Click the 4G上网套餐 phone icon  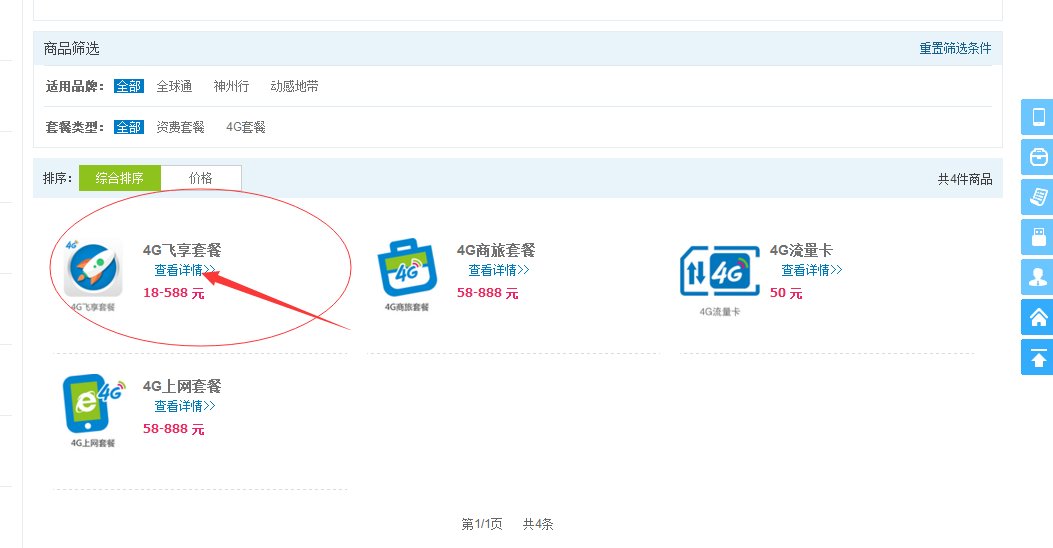tap(93, 407)
